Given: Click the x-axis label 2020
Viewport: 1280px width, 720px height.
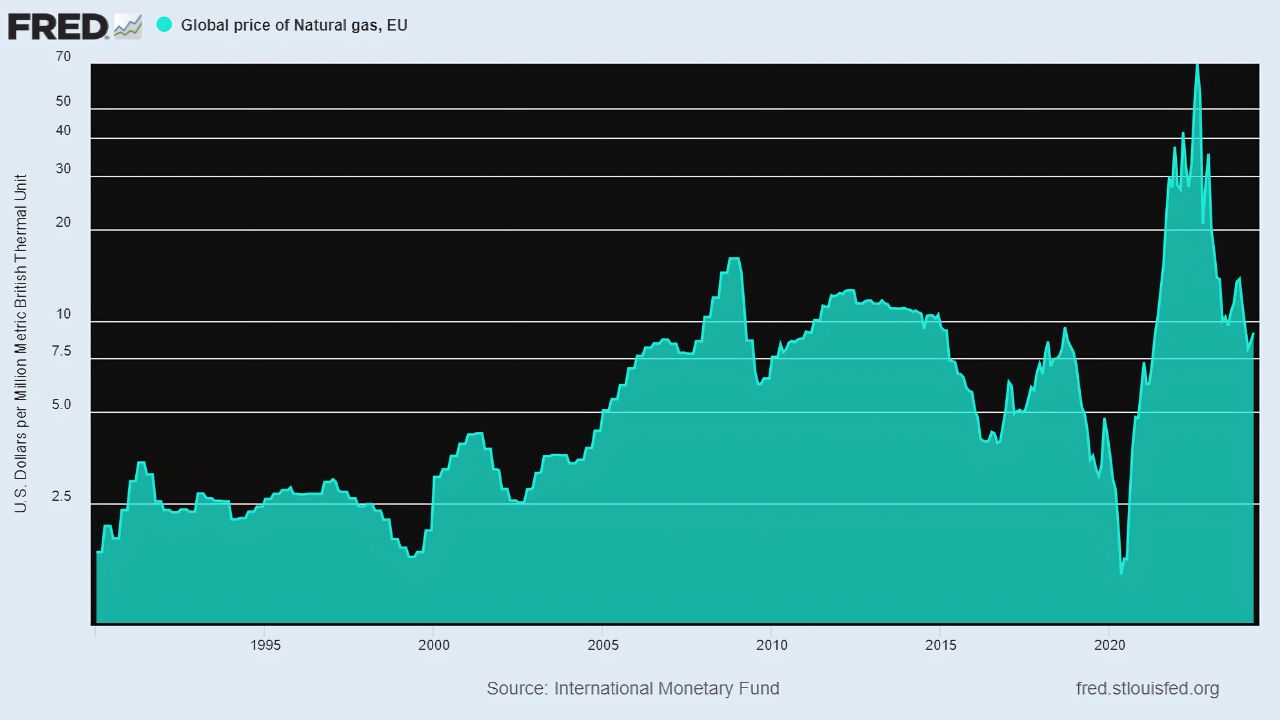Looking at the screenshot, I should [x=1110, y=645].
